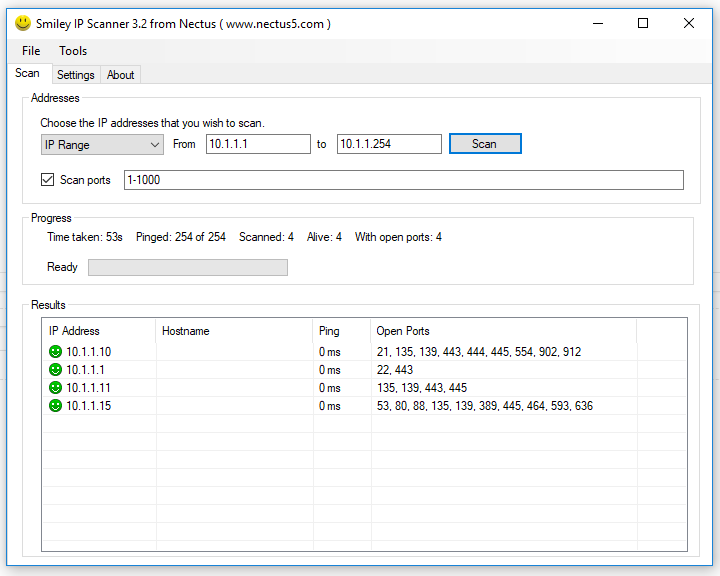Select result row 10.1.1.1
The height and width of the screenshot is (576, 720).
click(x=365, y=370)
